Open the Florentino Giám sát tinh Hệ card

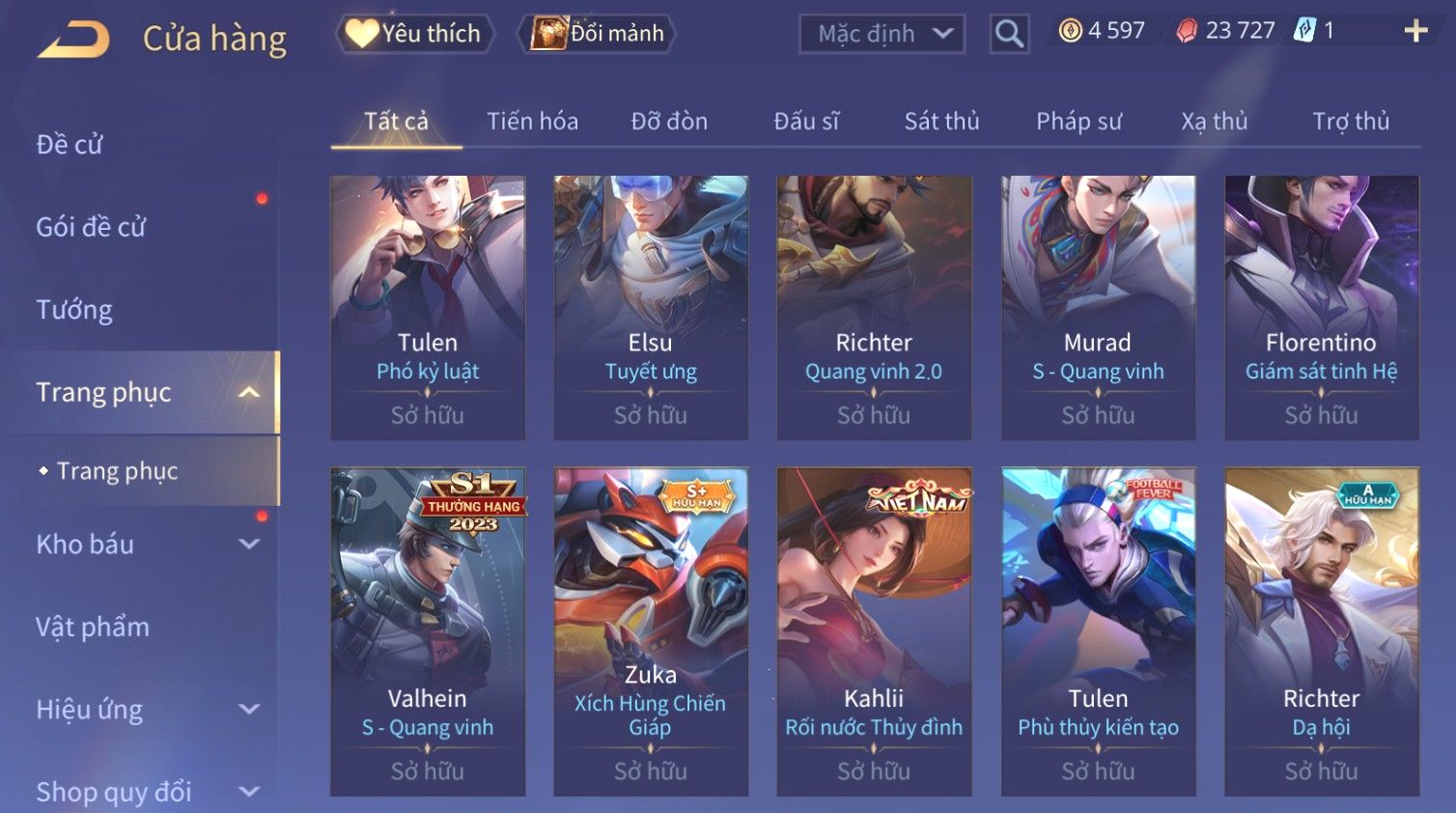(1322, 307)
